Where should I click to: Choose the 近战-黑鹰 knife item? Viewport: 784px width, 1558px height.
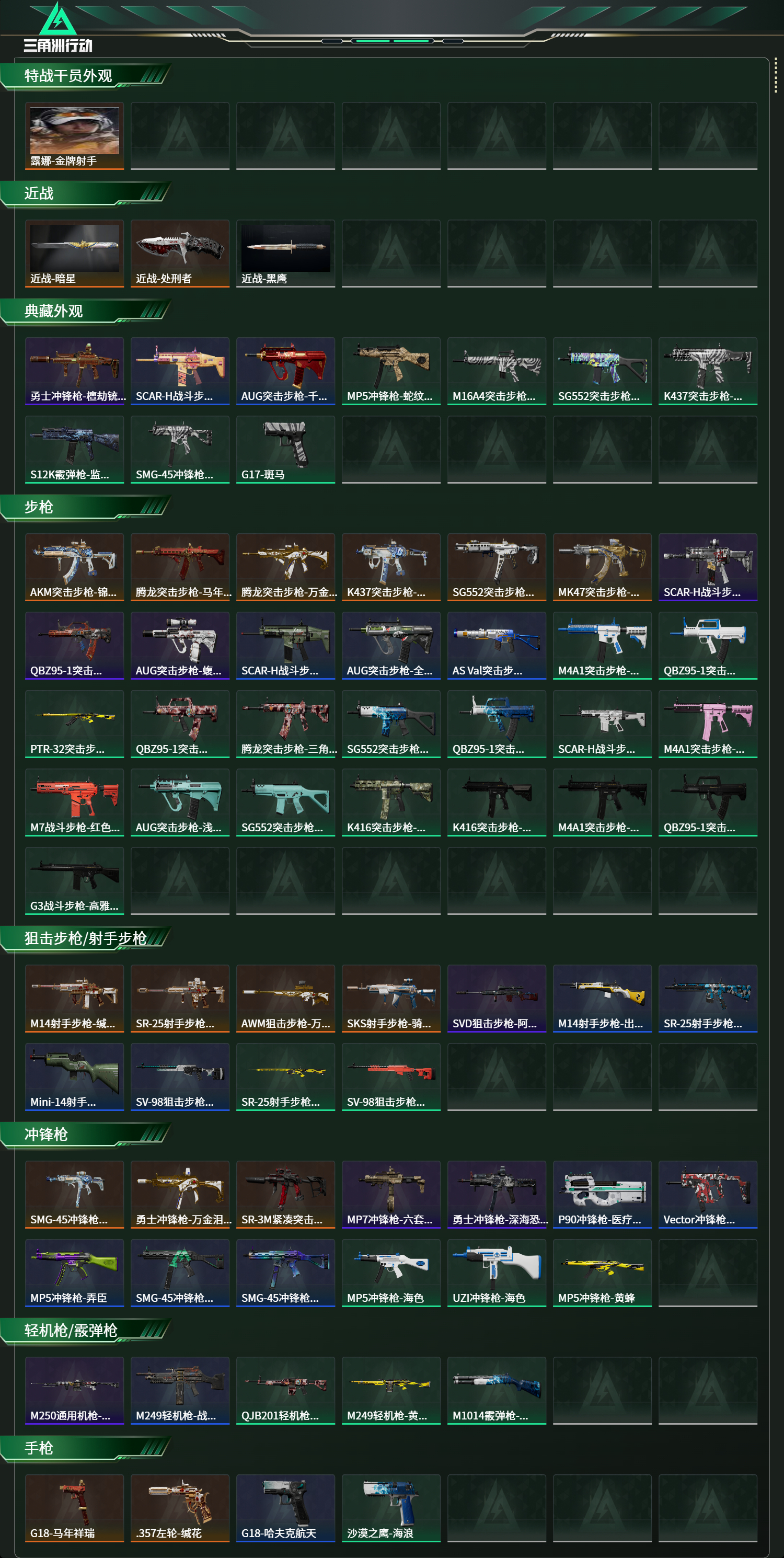click(x=285, y=254)
